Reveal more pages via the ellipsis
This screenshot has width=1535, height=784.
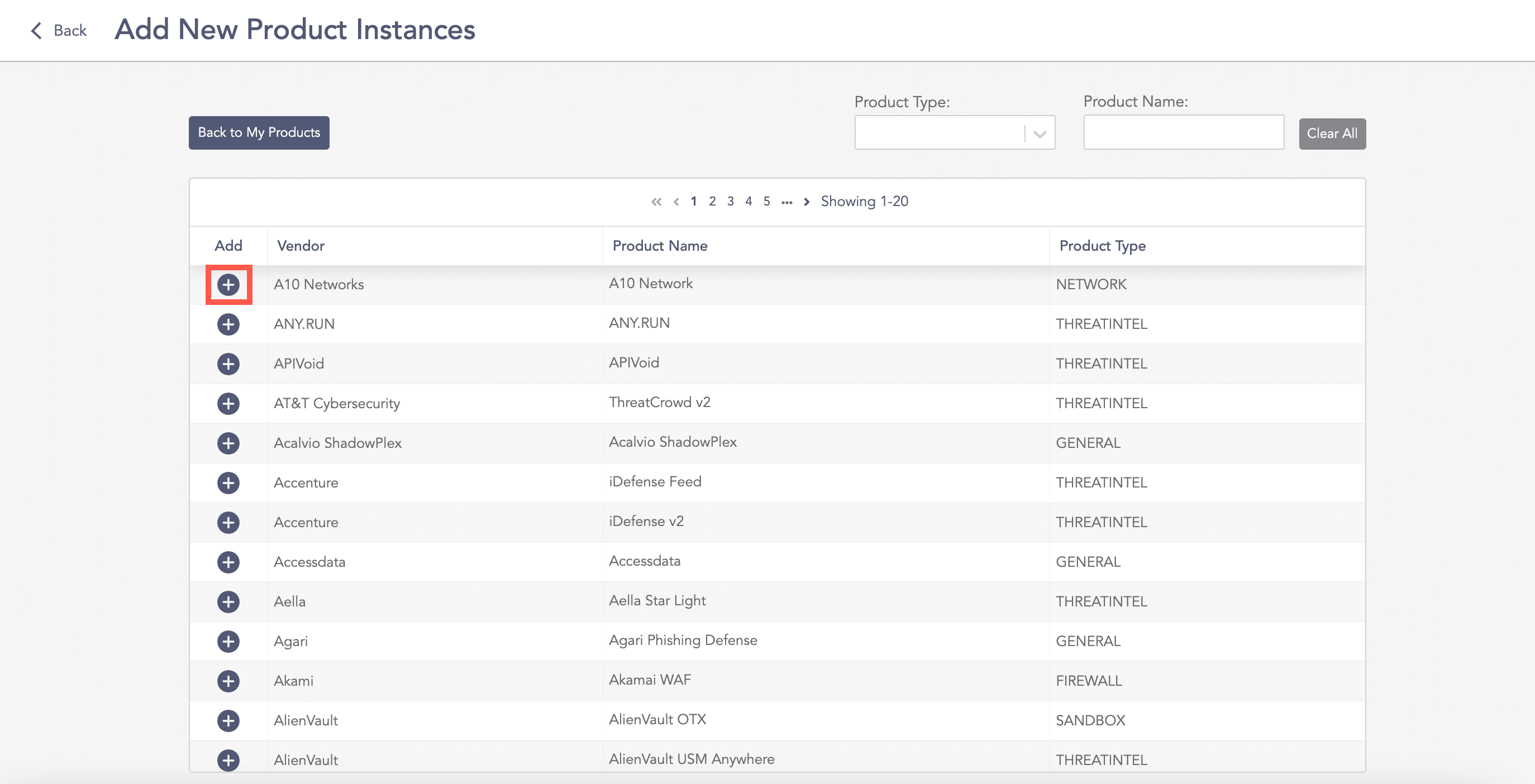(x=786, y=203)
